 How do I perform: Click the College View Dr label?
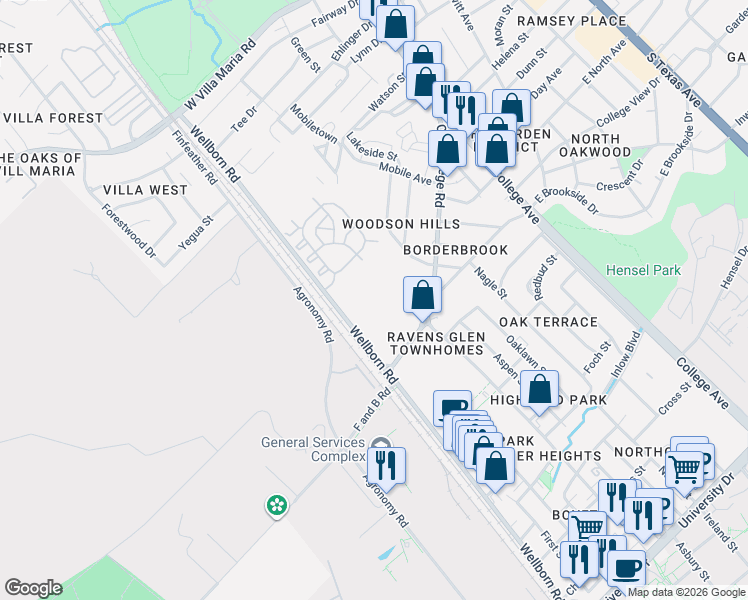pos(628,102)
